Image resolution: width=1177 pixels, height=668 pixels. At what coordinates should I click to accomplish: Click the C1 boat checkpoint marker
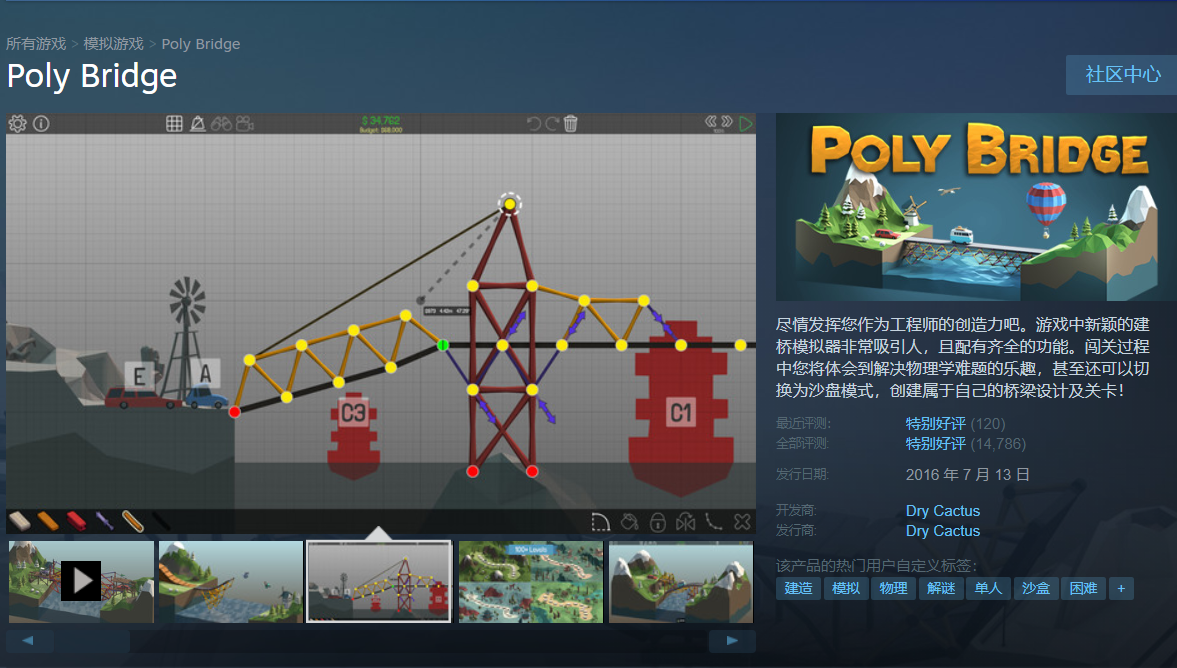tap(681, 412)
